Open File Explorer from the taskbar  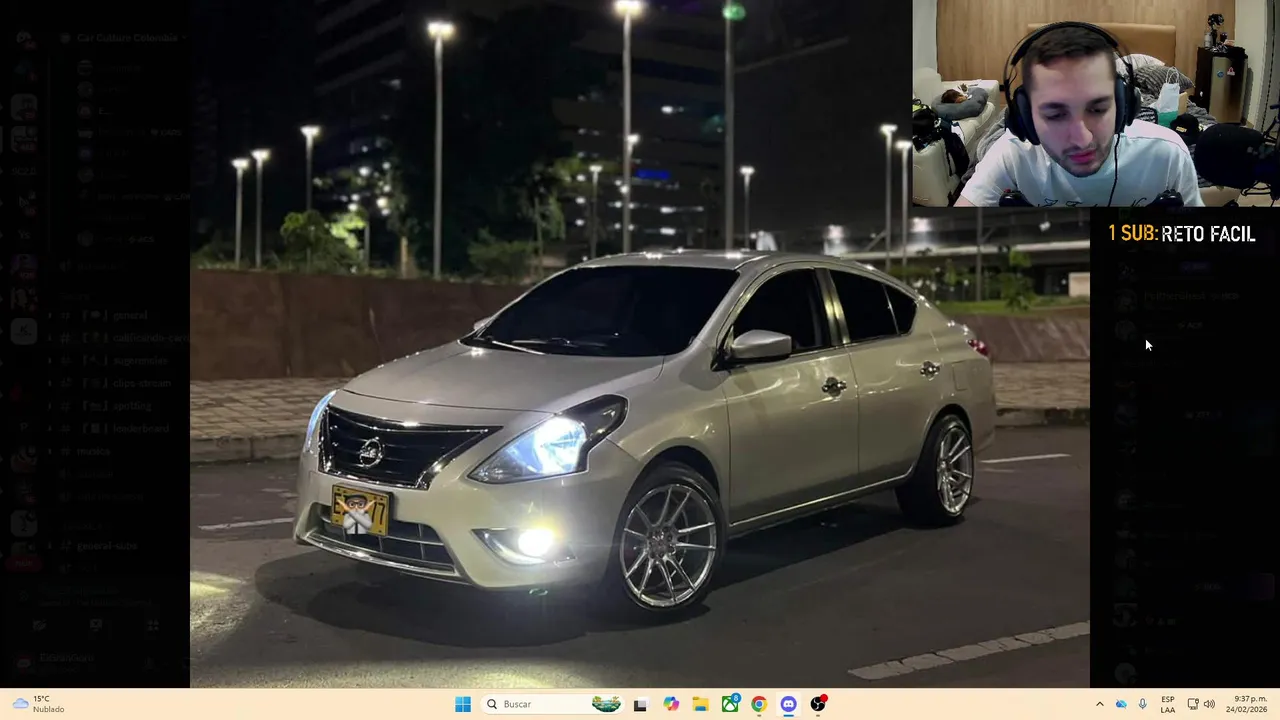pos(700,704)
